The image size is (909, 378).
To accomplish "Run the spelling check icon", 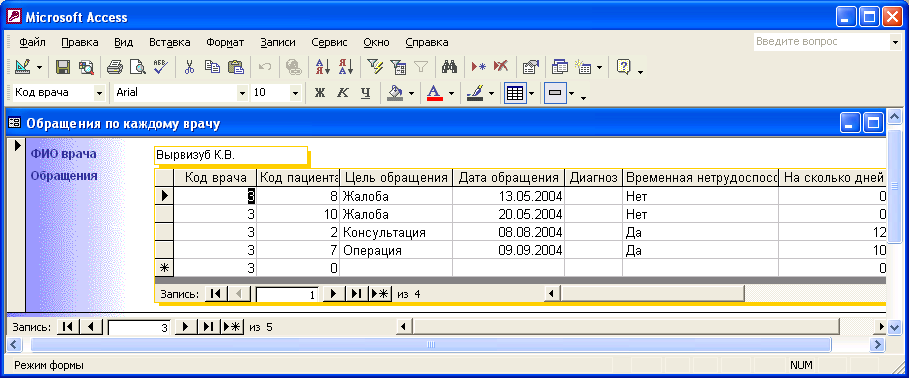I will click(160, 67).
